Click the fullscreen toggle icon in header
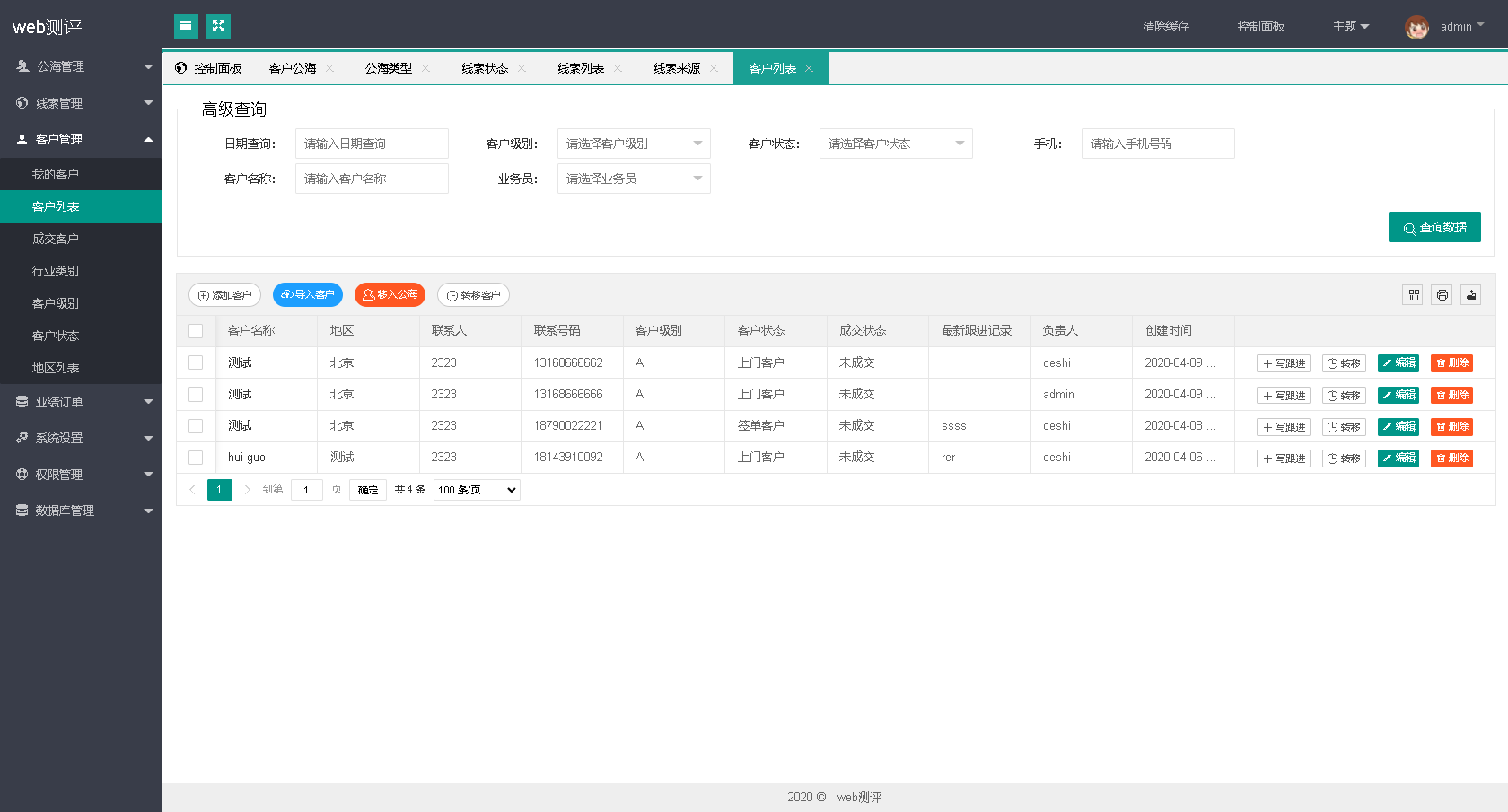Screen dimensions: 1508x812 [x=218, y=26]
